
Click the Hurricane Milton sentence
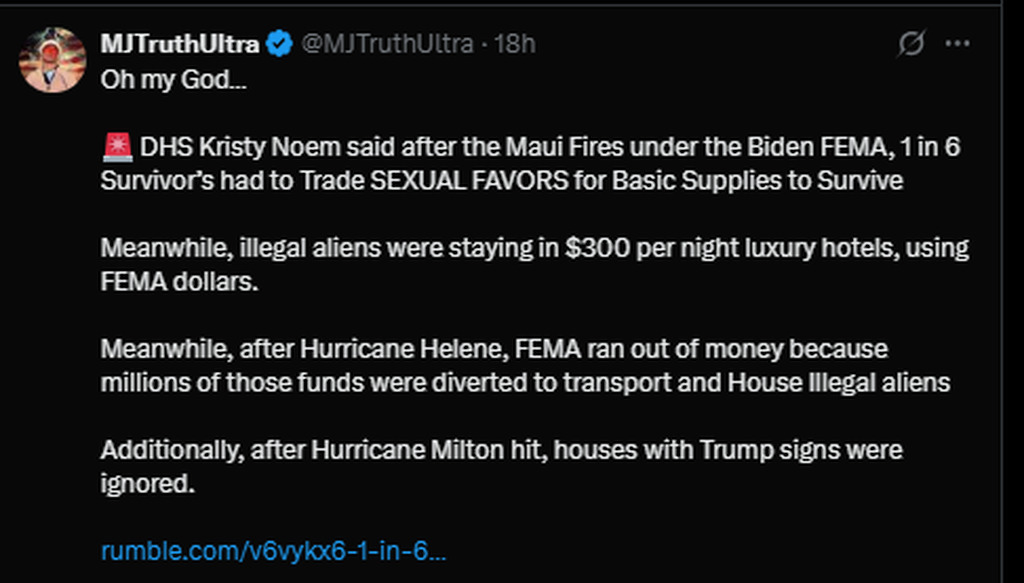[x=501, y=467]
